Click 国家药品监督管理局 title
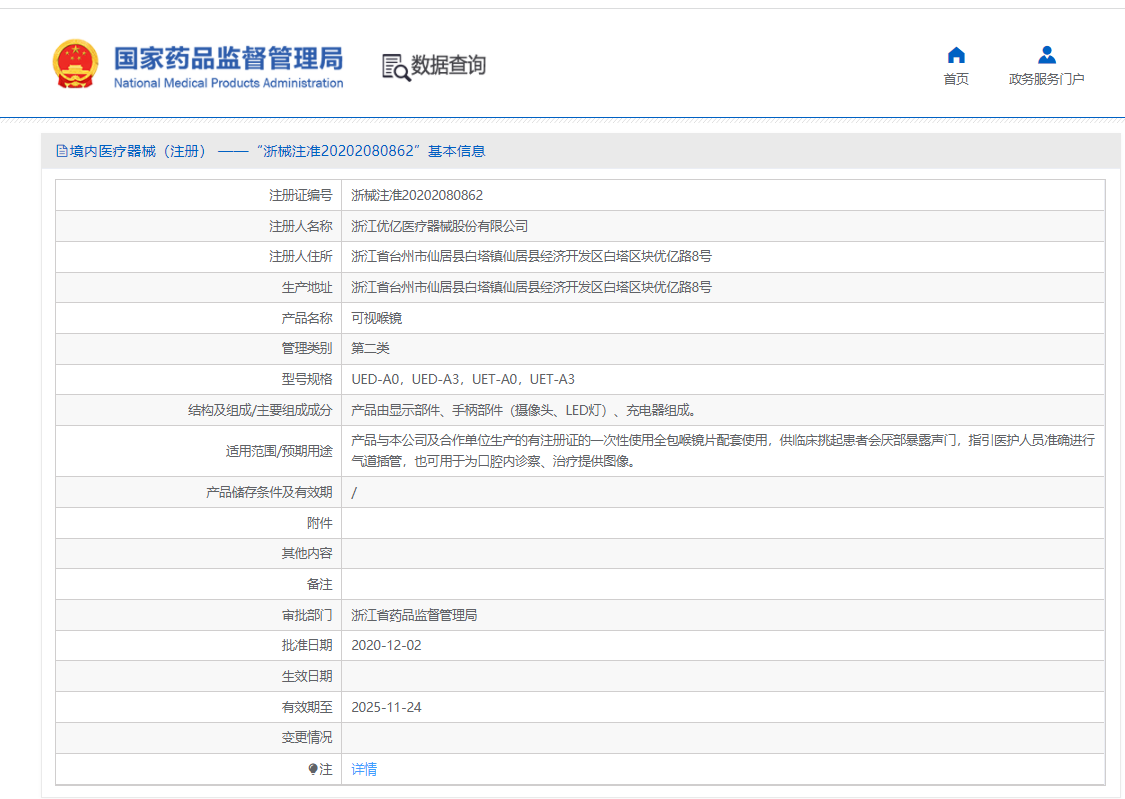 (x=229, y=58)
